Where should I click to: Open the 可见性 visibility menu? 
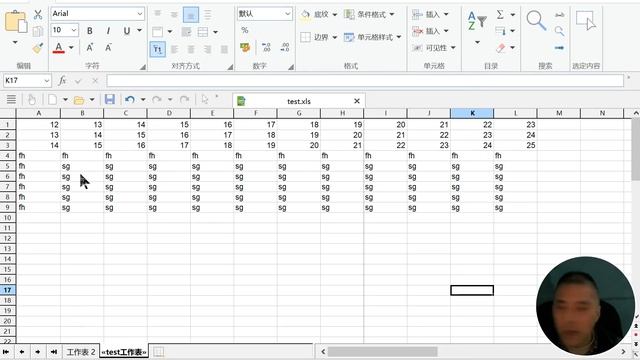(x=433, y=48)
